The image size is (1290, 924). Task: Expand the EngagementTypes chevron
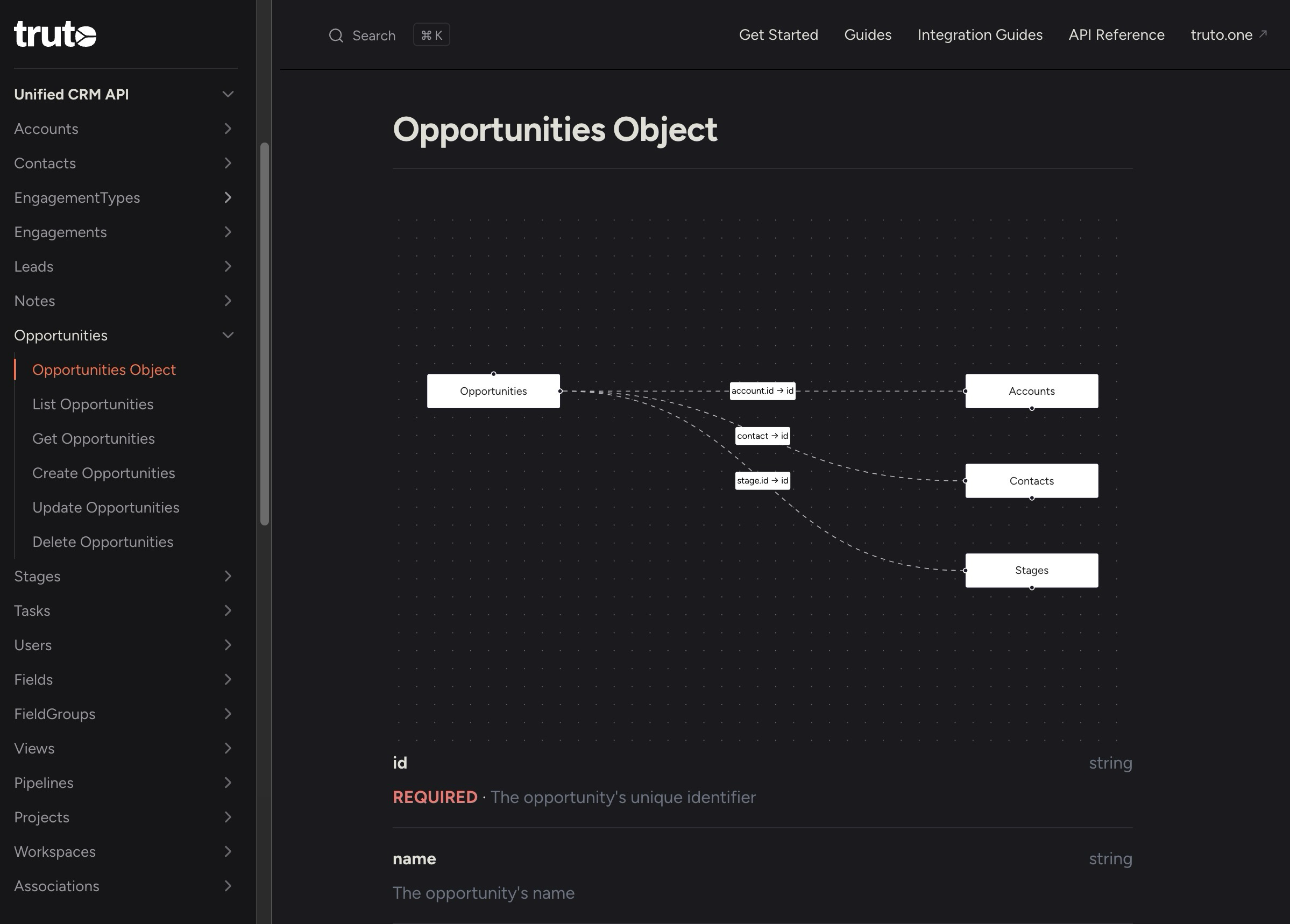pyautogui.click(x=228, y=198)
